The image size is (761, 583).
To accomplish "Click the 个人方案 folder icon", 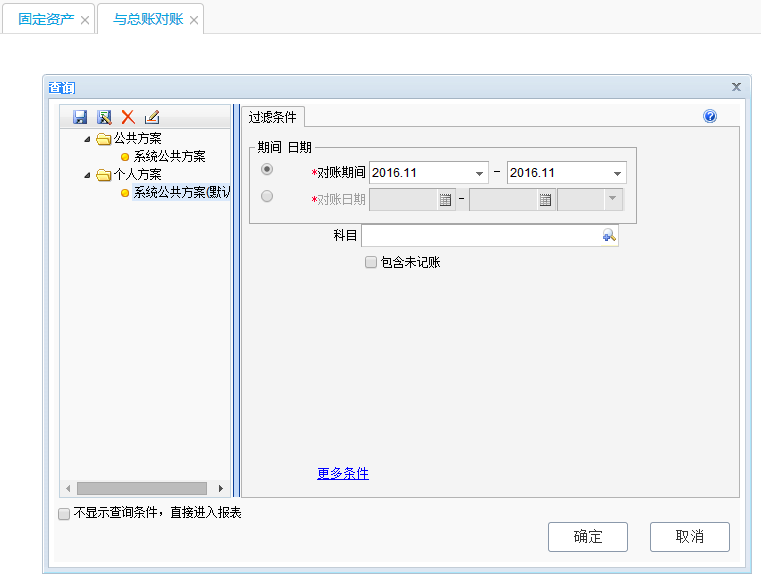I will tap(103, 175).
